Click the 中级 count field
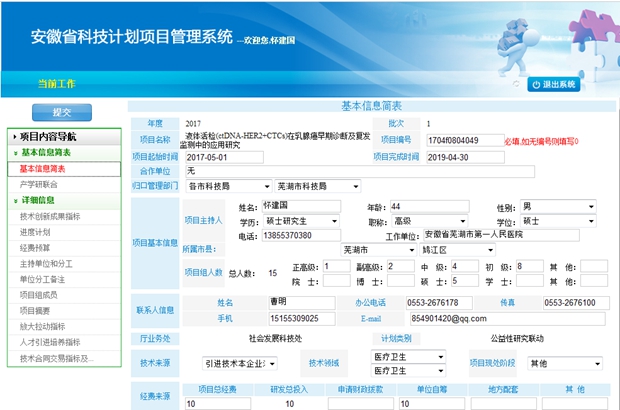Image resolution: width=620 pixels, height=410 pixels. click(465, 266)
